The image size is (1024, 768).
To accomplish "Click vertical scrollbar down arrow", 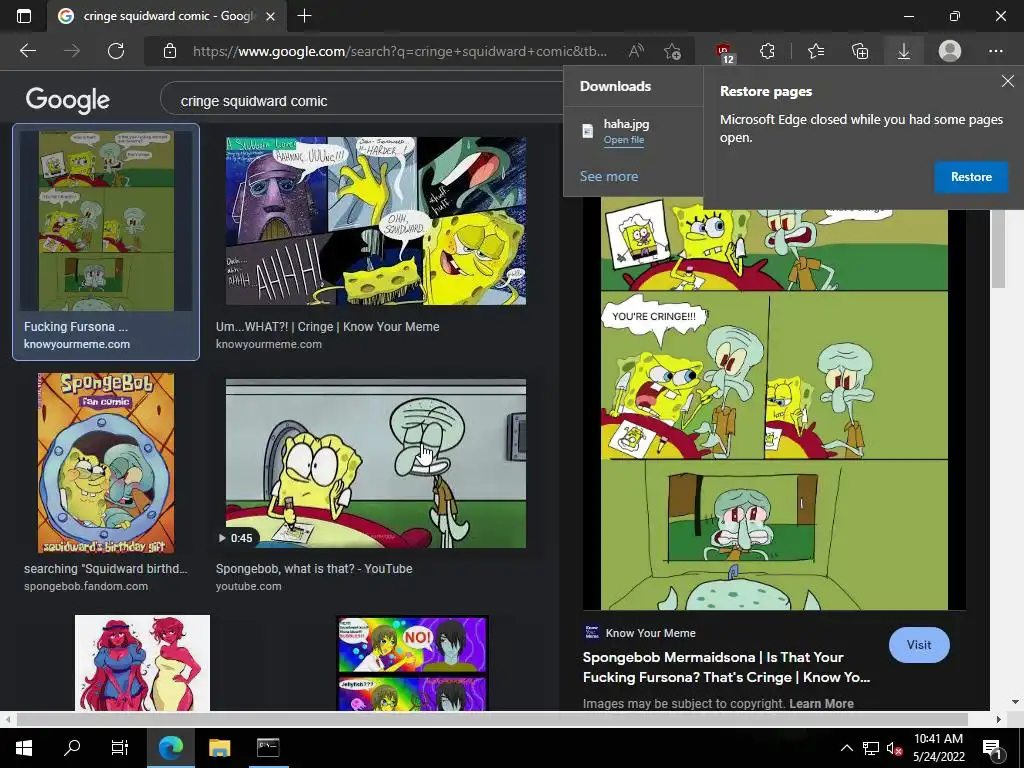I will tap(1015, 701).
